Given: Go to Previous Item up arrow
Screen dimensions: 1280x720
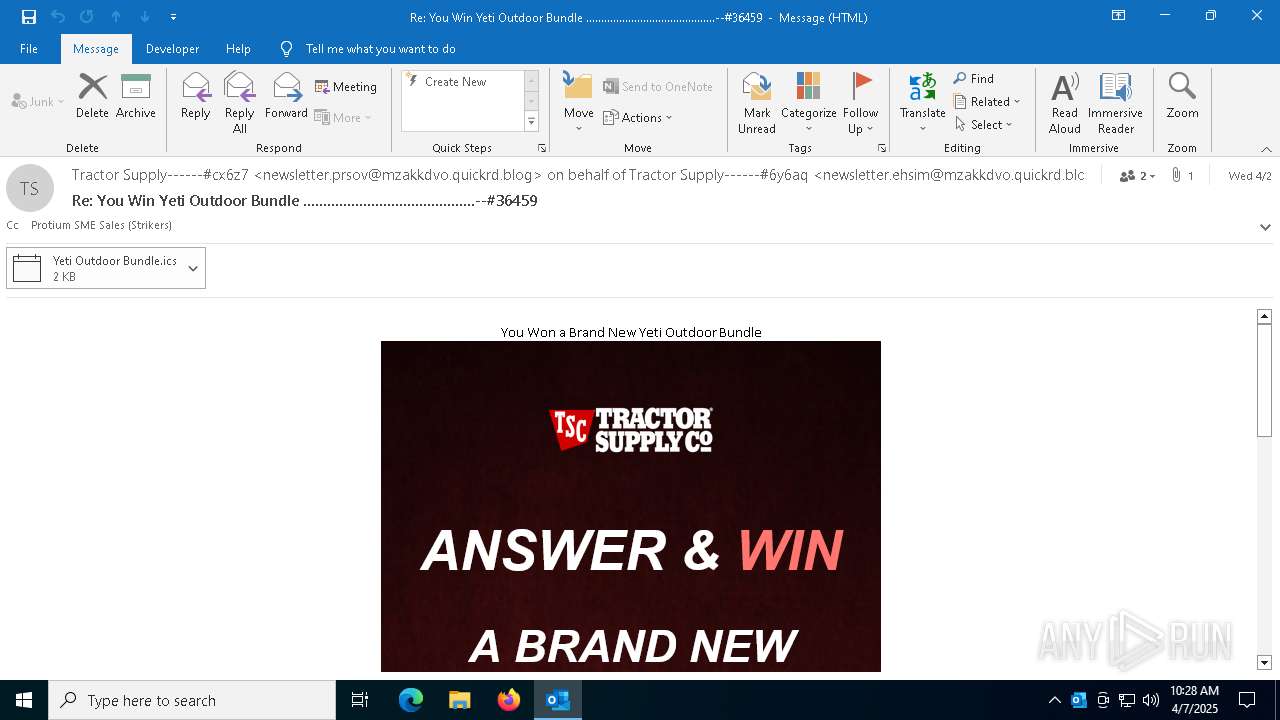Looking at the screenshot, I should tap(116, 17).
